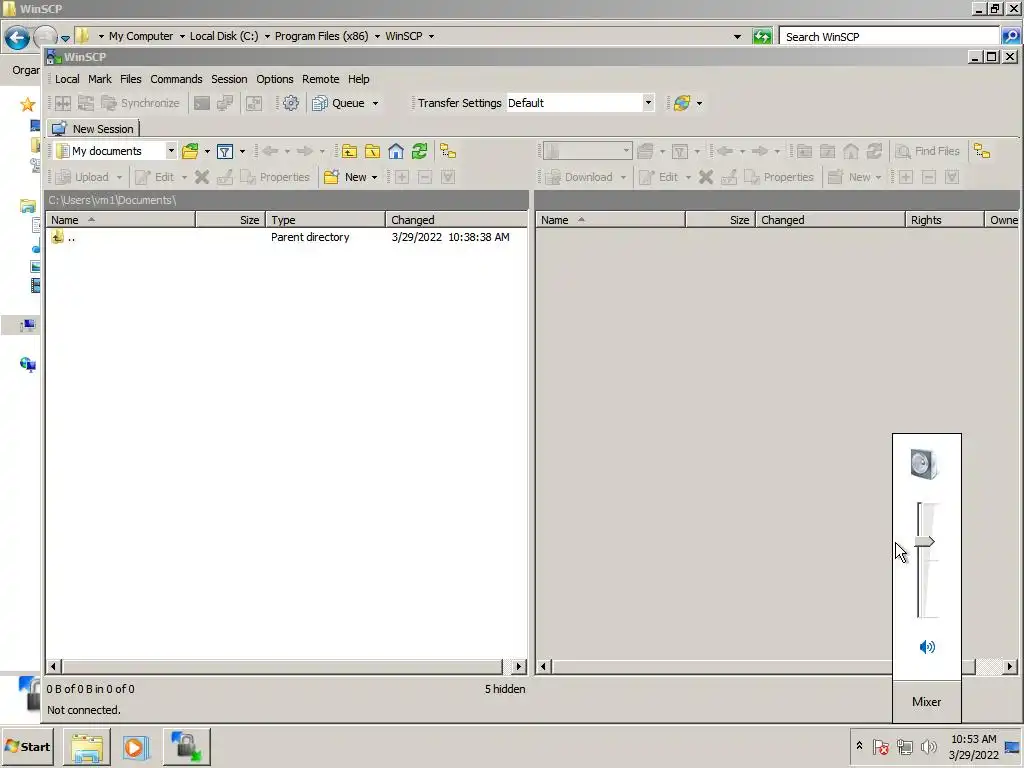Click the Start button

(28, 746)
